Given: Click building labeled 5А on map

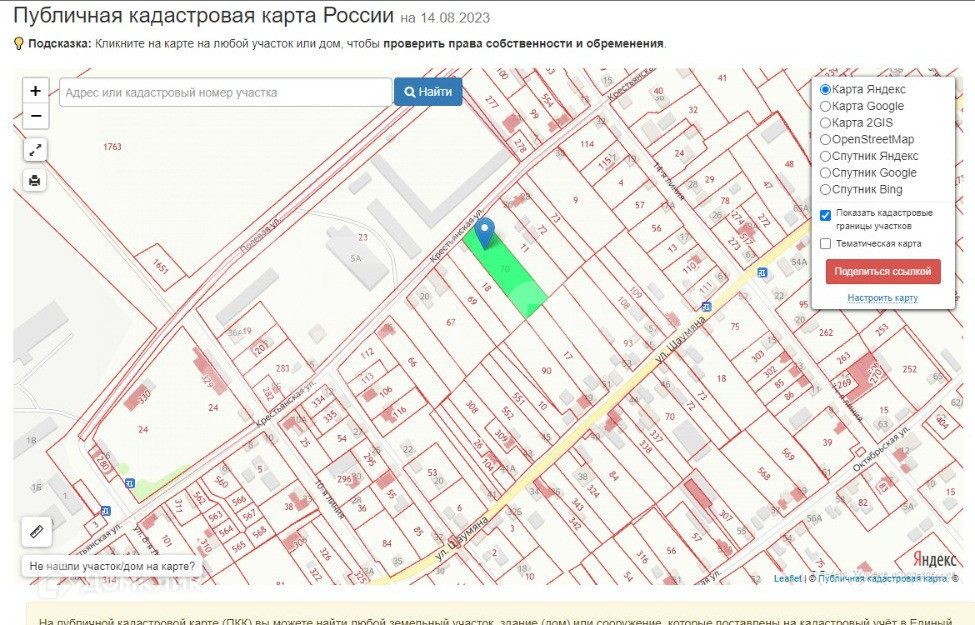Looking at the screenshot, I should (x=356, y=259).
